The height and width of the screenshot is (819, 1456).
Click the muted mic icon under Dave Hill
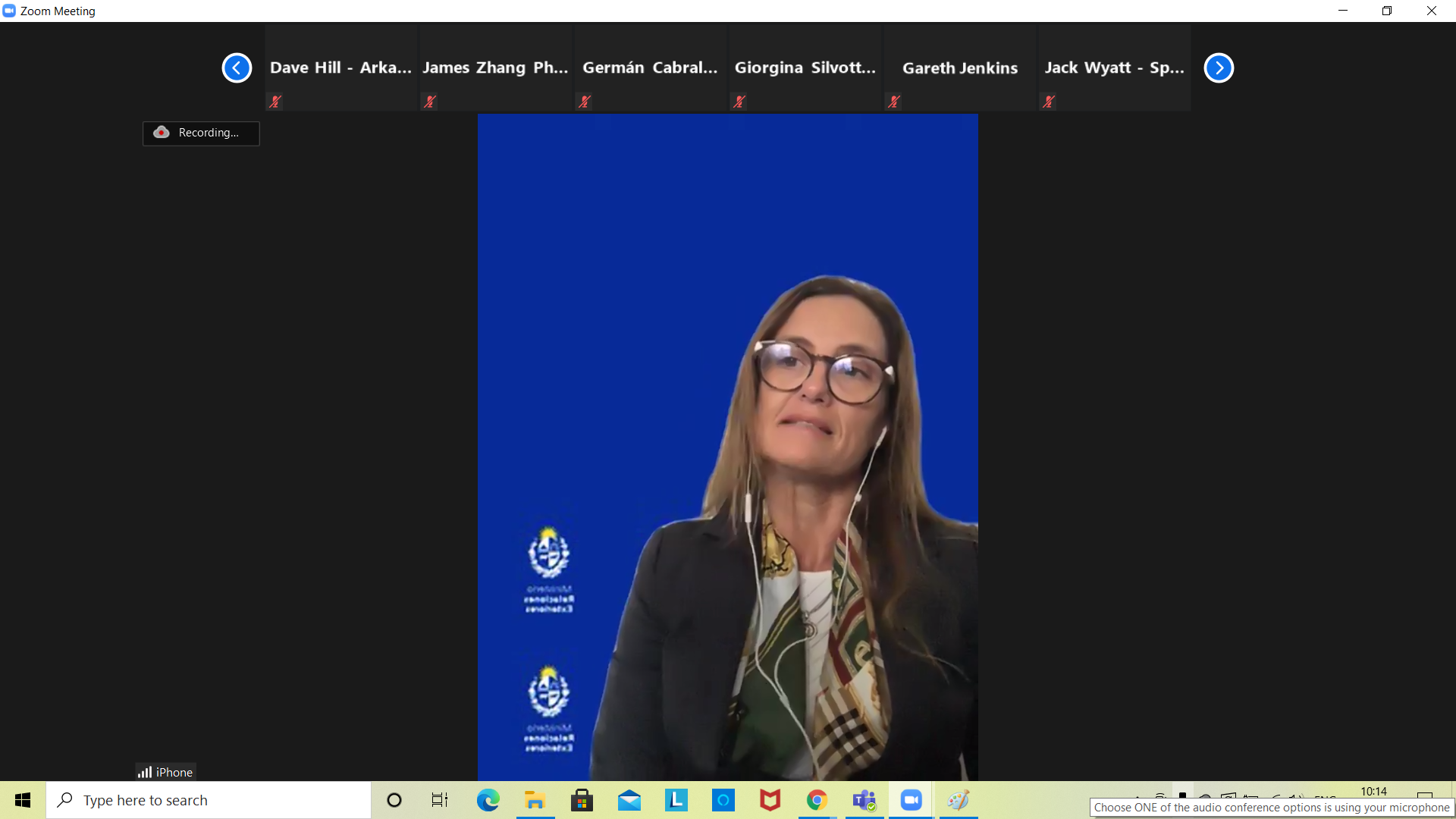(x=275, y=102)
